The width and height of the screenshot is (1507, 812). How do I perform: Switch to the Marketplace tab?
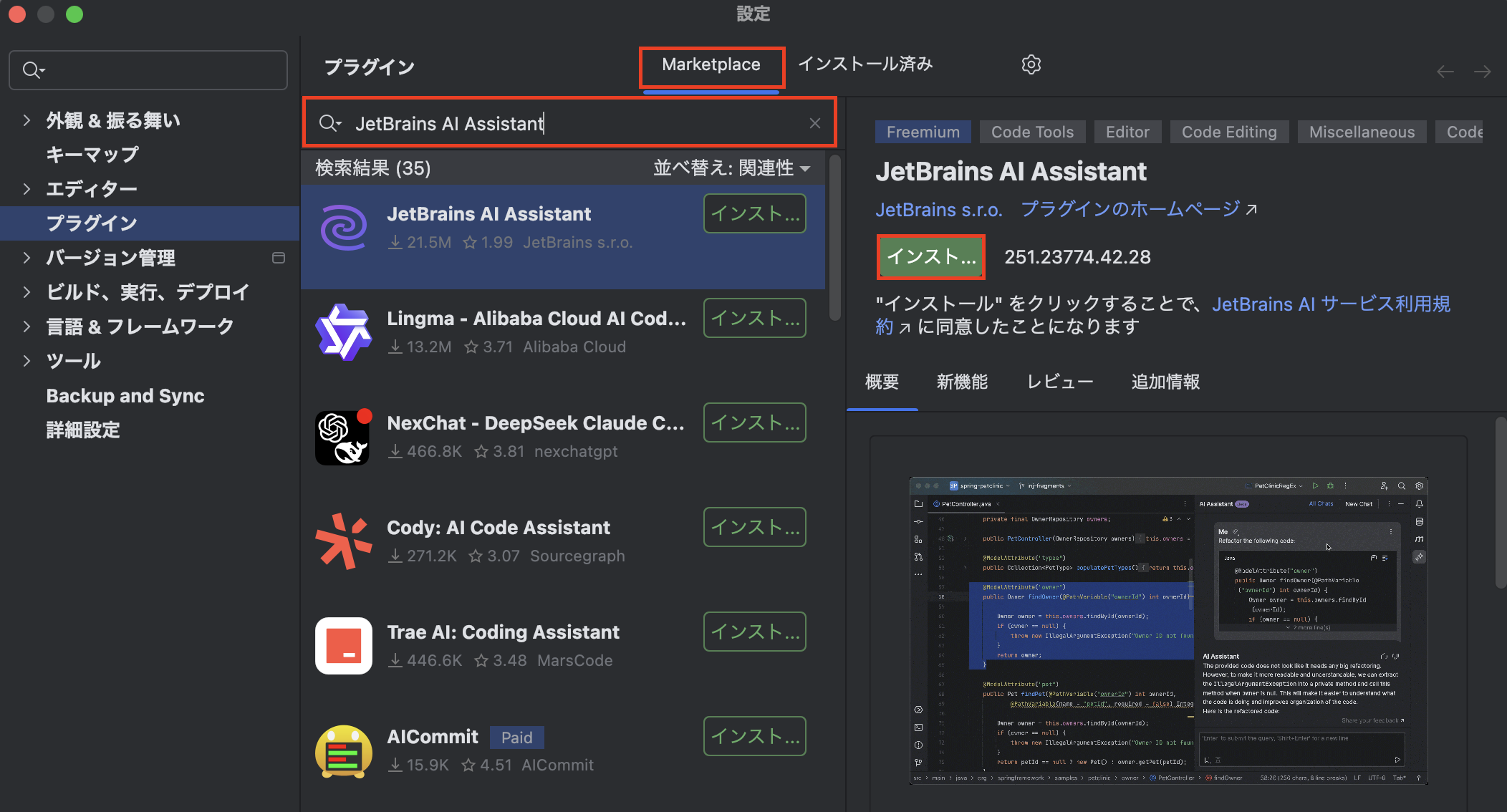[711, 64]
